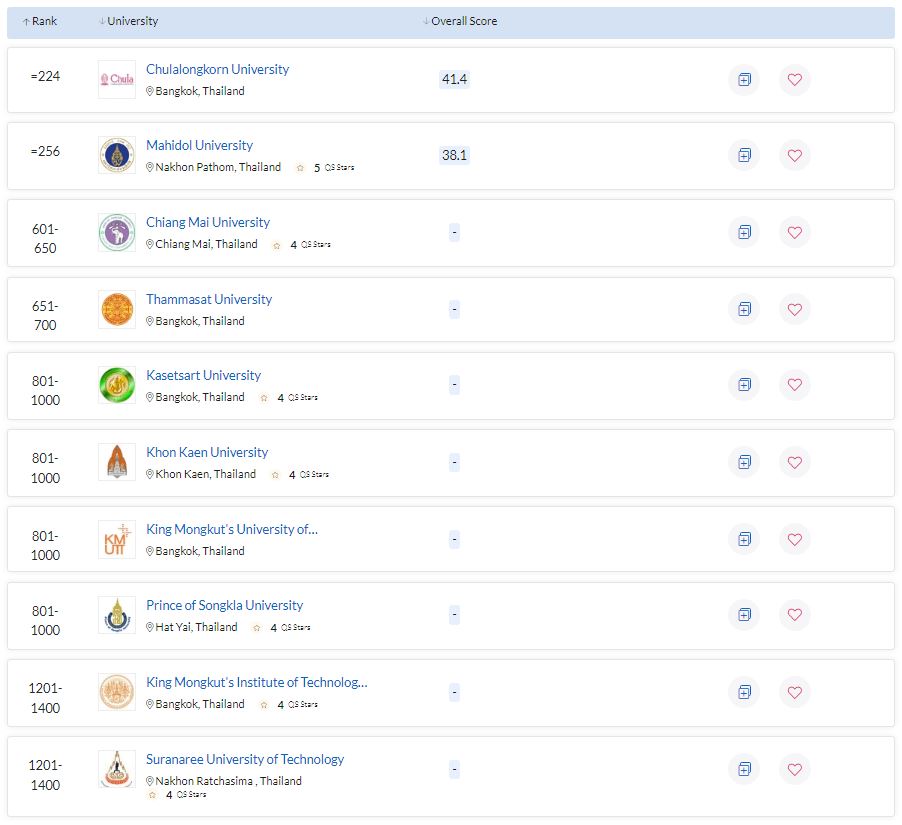This screenshot has width=902, height=825.
Task: Open King Mongkut's Institute of Technolog... link
Action: pyautogui.click(x=257, y=682)
